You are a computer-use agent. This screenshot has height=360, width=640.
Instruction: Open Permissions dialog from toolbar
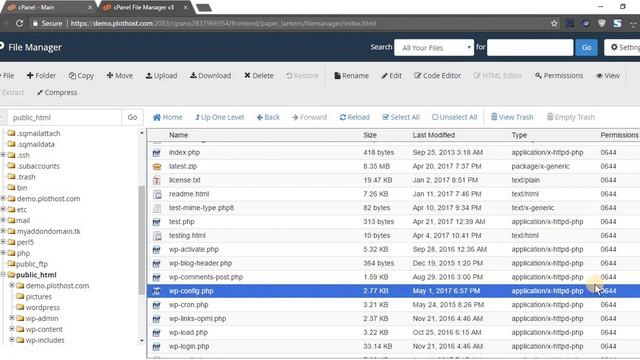tap(559, 76)
